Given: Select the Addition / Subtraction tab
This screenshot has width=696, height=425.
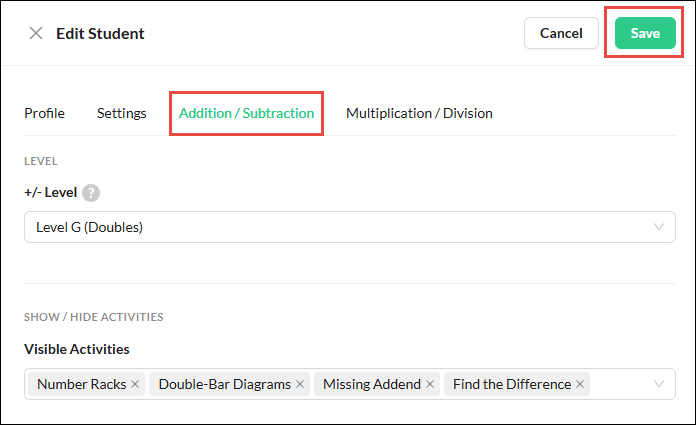Looking at the screenshot, I should [246, 113].
